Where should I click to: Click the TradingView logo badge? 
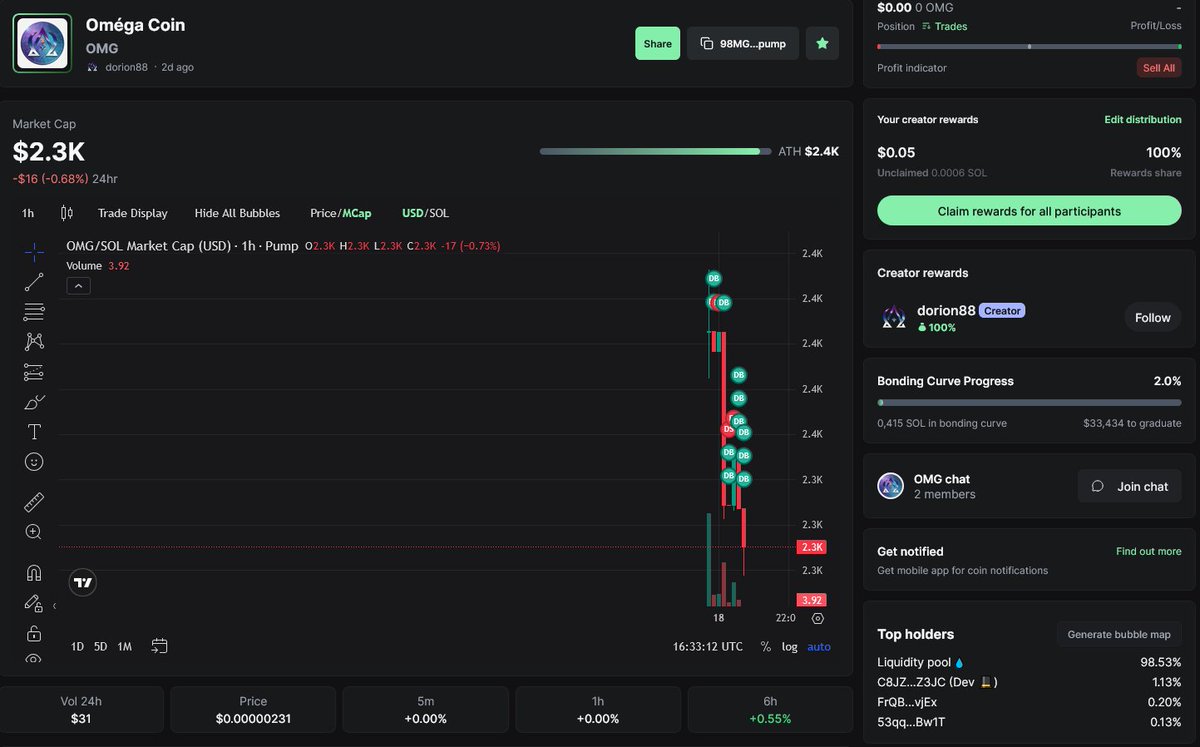pyautogui.click(x=83, y=582)
